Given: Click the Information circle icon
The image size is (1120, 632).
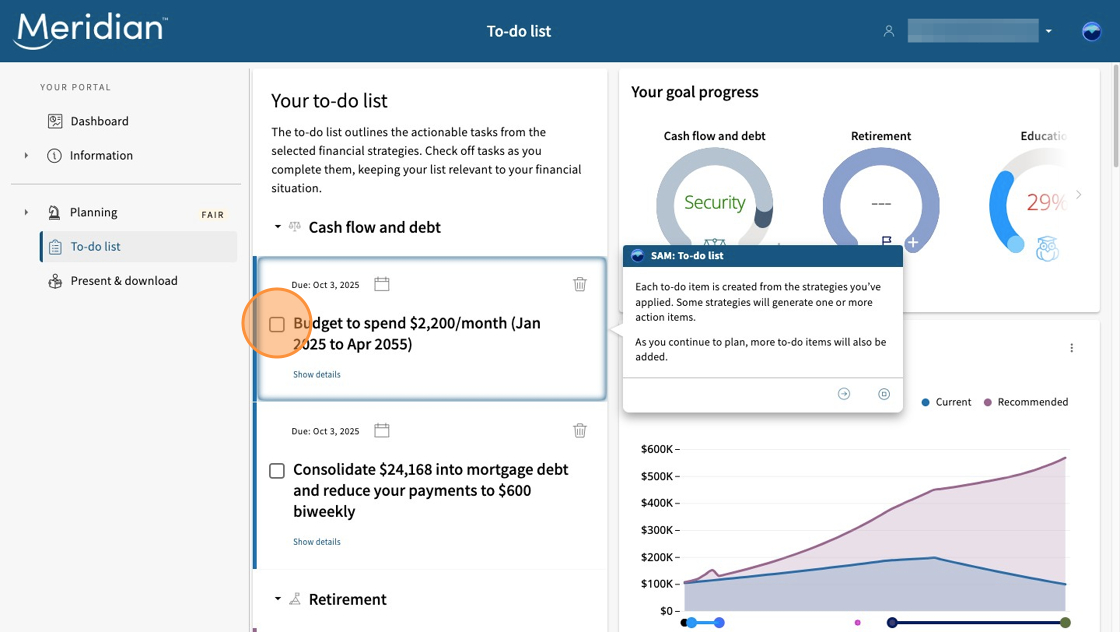Looking at the screenshot, I should click(54, 156).
